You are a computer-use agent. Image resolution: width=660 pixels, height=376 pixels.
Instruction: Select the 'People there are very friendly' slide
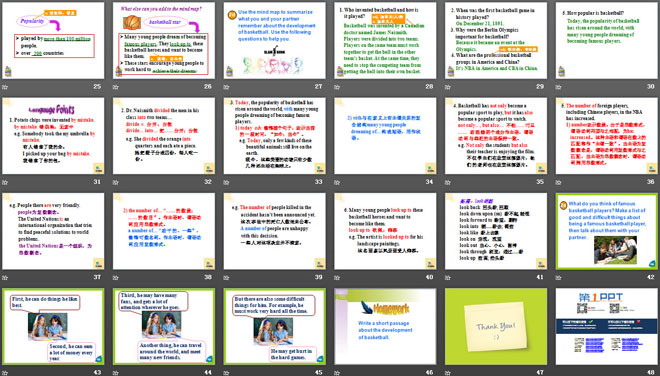53,231
